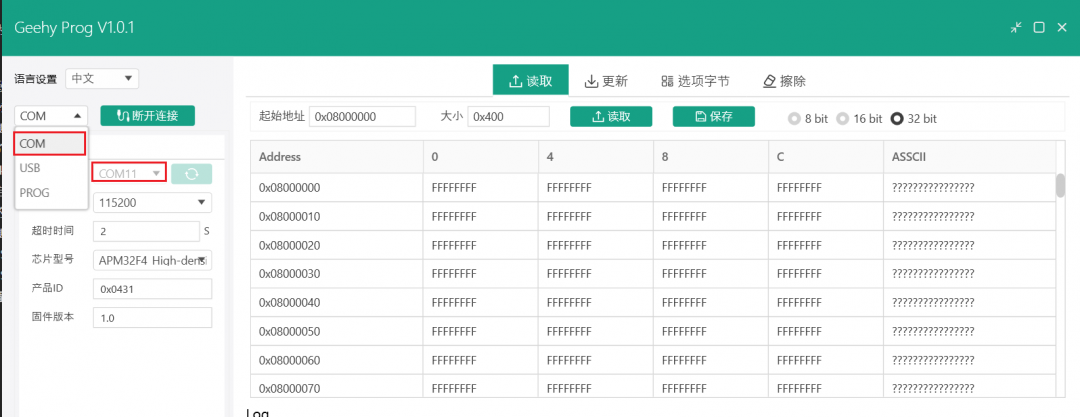Viewport: 1080px width, 417px height.
Task: Open the 芯片型号 APM32F4 dropdown
Action: click(x=152, y=261)
